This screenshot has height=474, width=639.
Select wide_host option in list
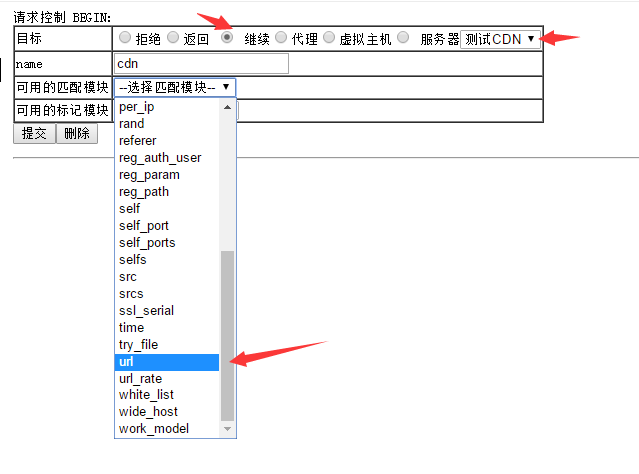coord(167,412)
